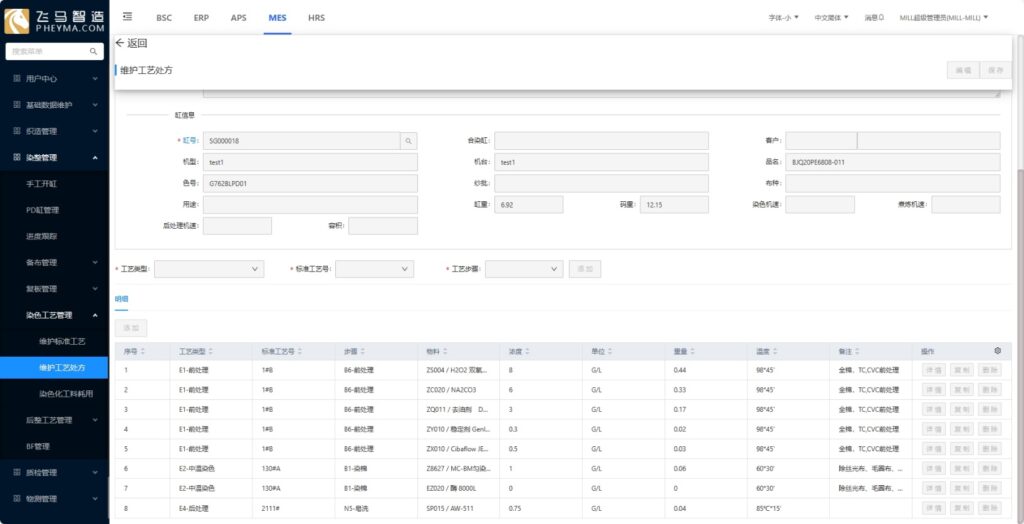
Task: Click the magnifier icon in the menu search box
Action: (x=94, y=51)
